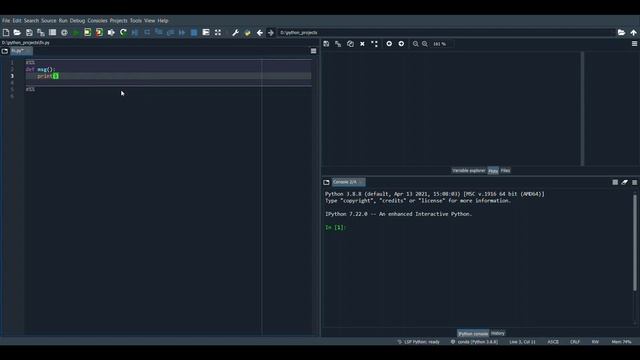Switch to the Plots tab
Image resolution: width=640 pixels, height=360 pixels.
pos(493,171)
